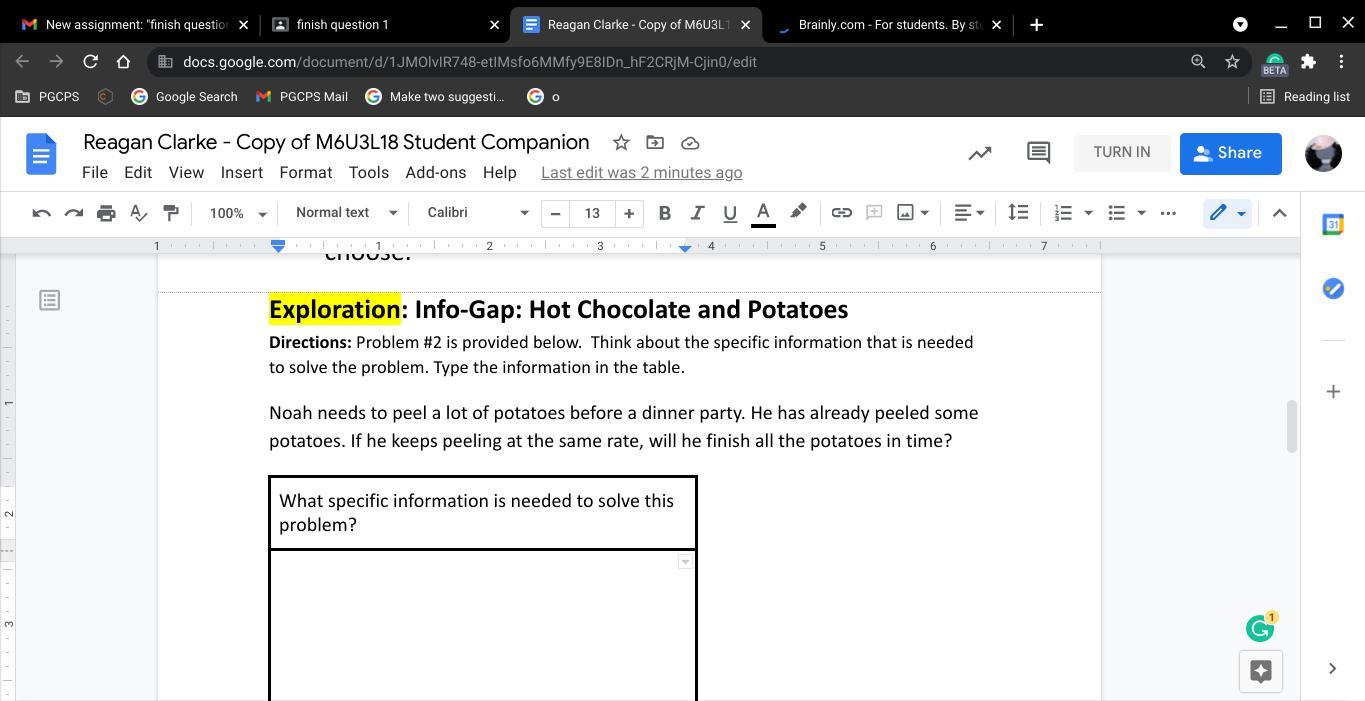1365x701 pixels.
Task: Open the 100% zoom dropdown
Action: click(237, 213)
